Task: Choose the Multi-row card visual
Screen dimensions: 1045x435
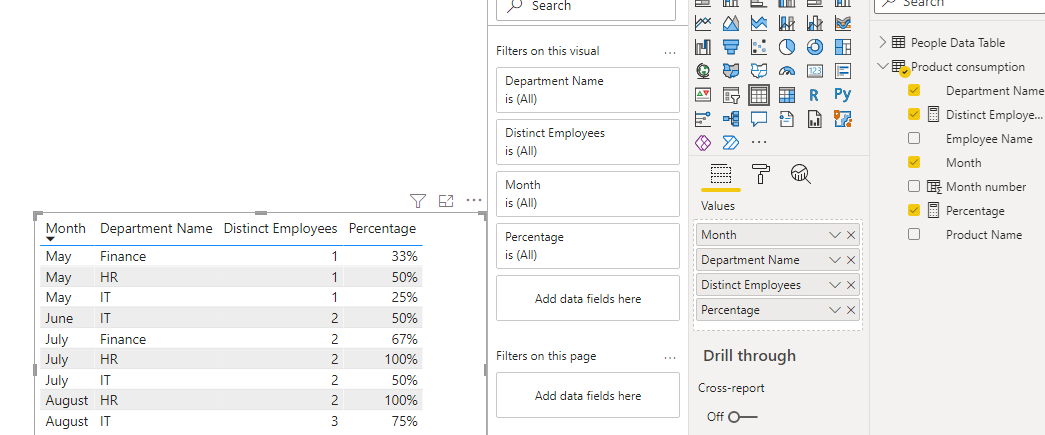Action: point(843,71)
